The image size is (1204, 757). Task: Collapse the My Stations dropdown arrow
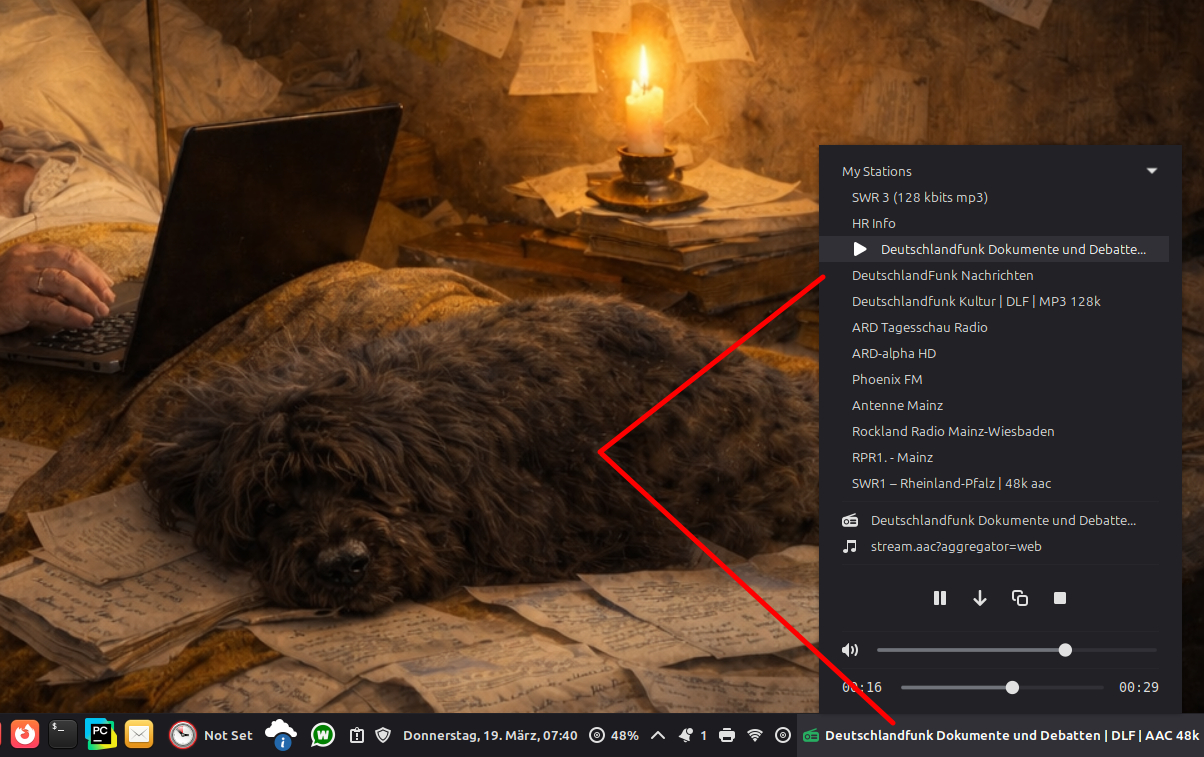click(1151, 171)
